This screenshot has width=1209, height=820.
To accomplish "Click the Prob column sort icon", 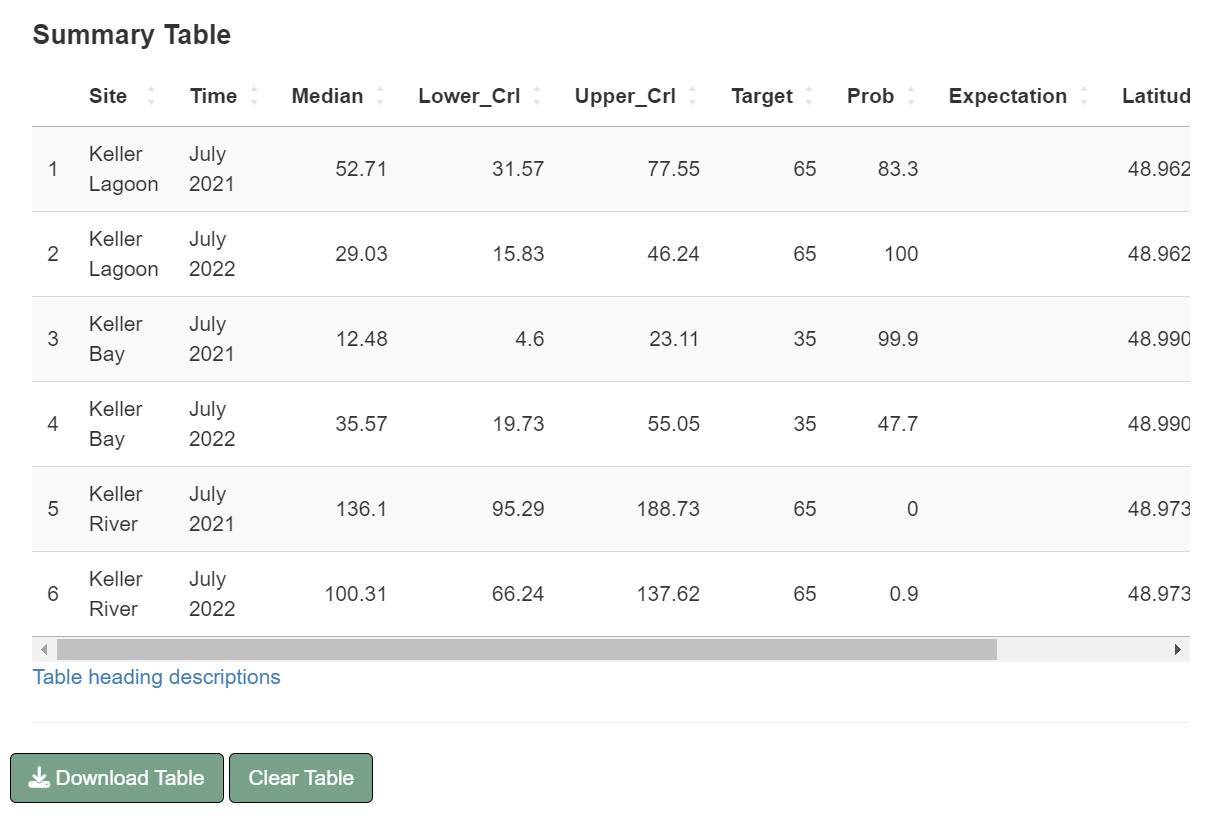I will [x=911, y=96].
